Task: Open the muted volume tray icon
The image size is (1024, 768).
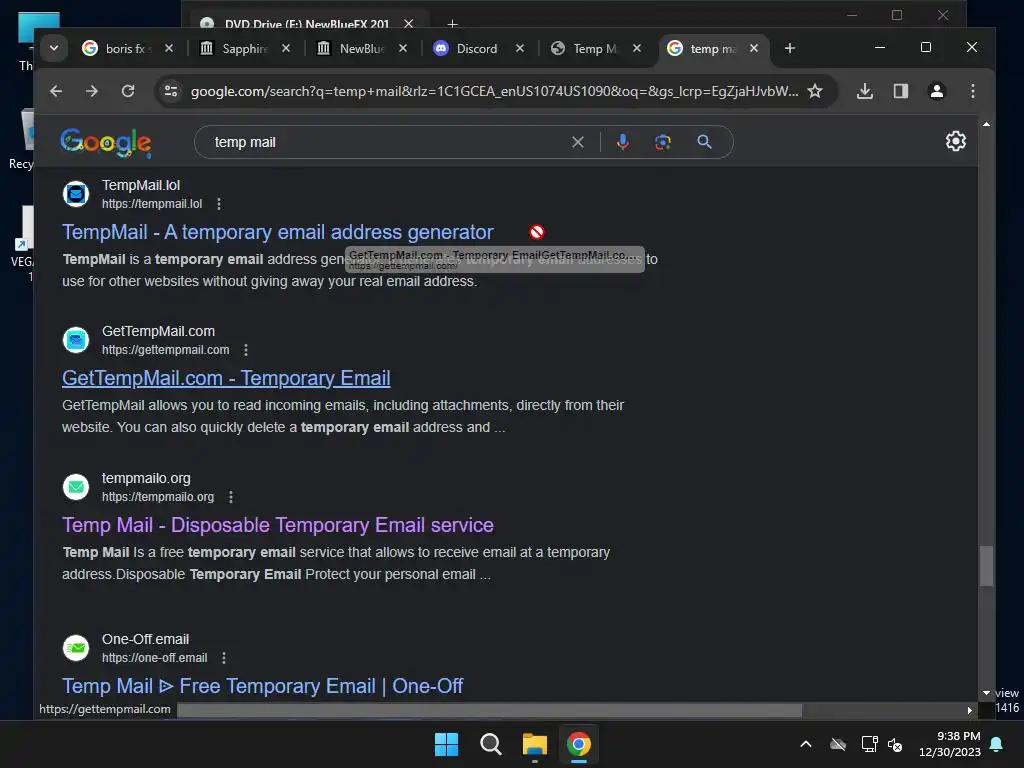Action: click(x=895, y=744)
